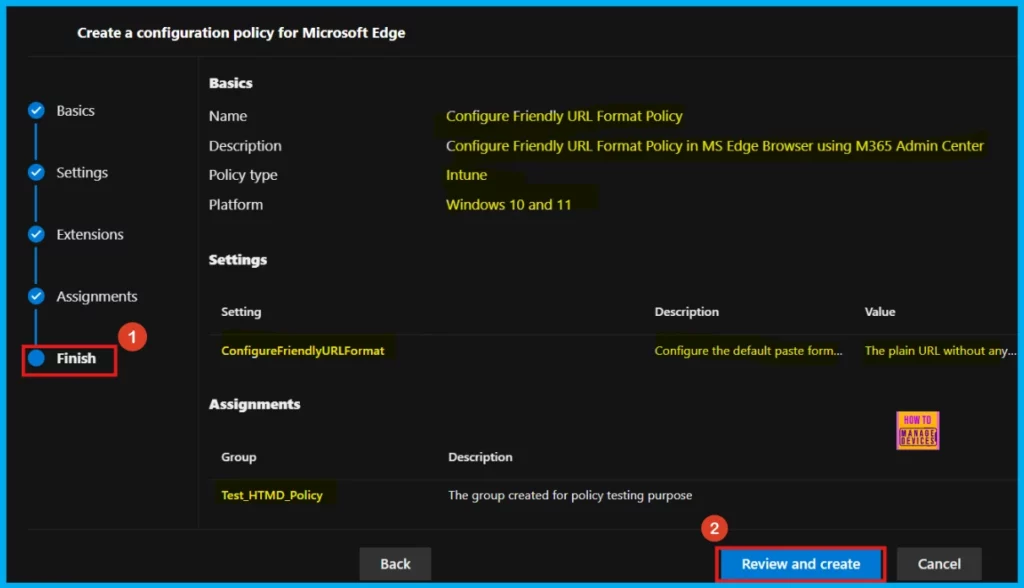The width and height of the screenshot is (1024, 588).
Task: Open the Assignments wizard step
Action: coord(97,297)
